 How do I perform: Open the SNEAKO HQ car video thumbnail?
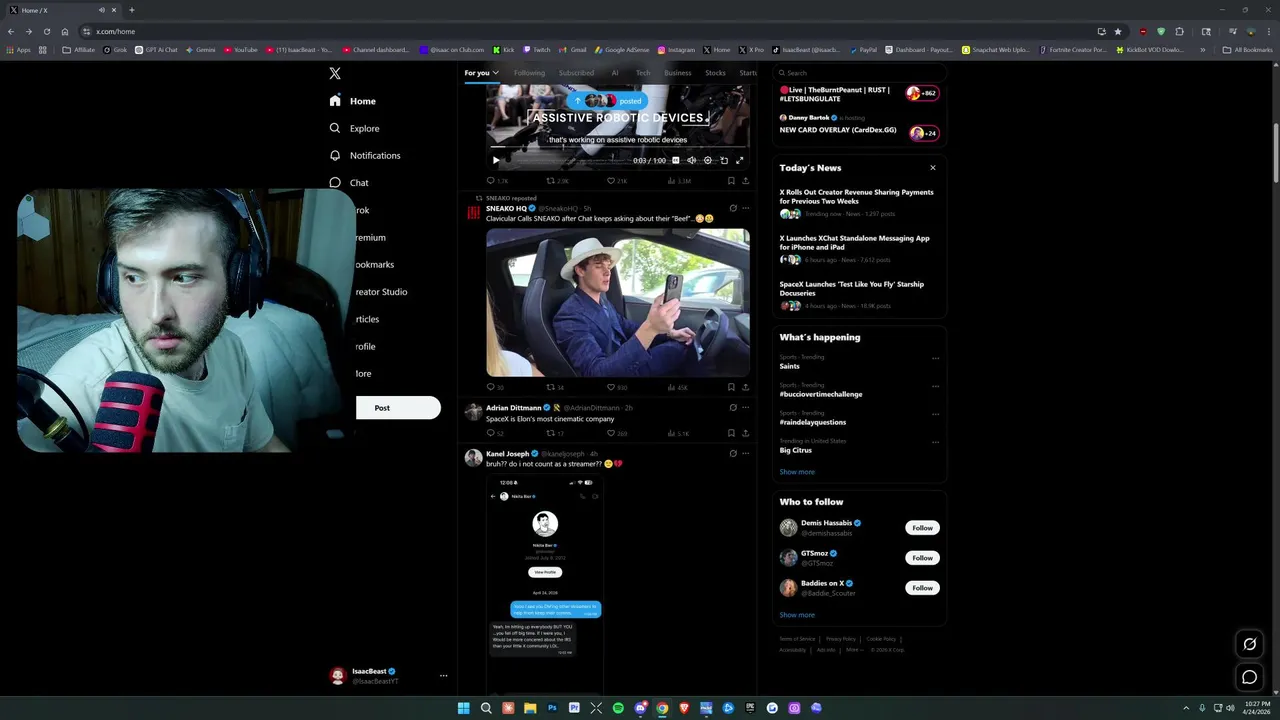click(x=618, y=302)
